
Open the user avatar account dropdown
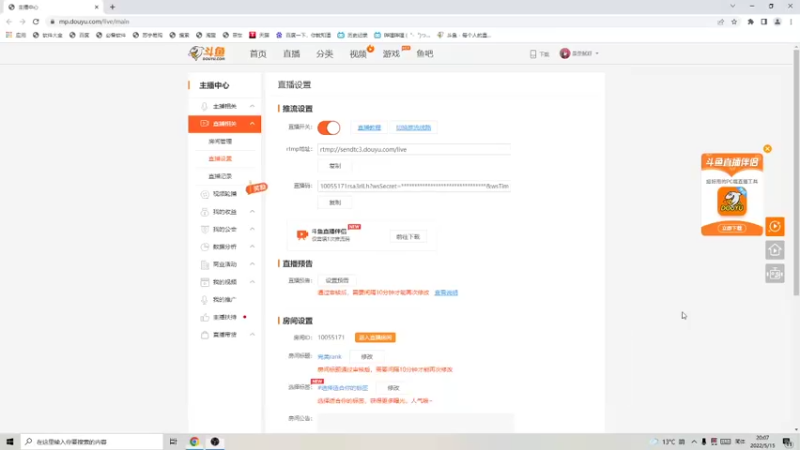point(579,53)
